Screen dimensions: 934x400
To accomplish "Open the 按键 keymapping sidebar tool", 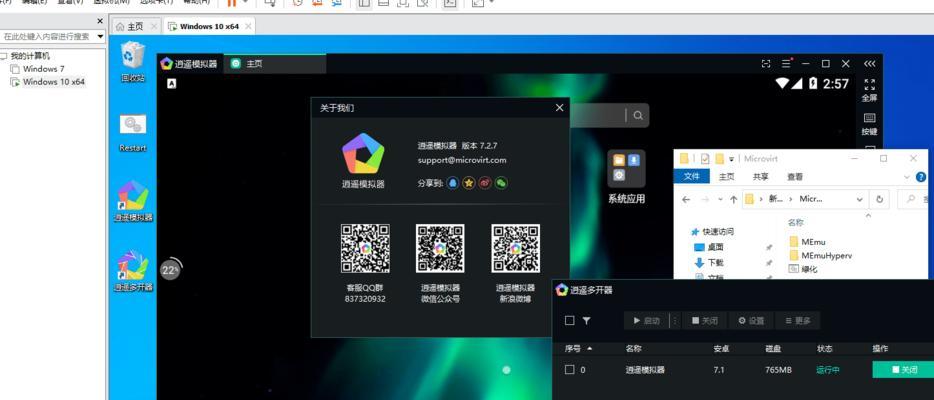I will coord(869,124).
